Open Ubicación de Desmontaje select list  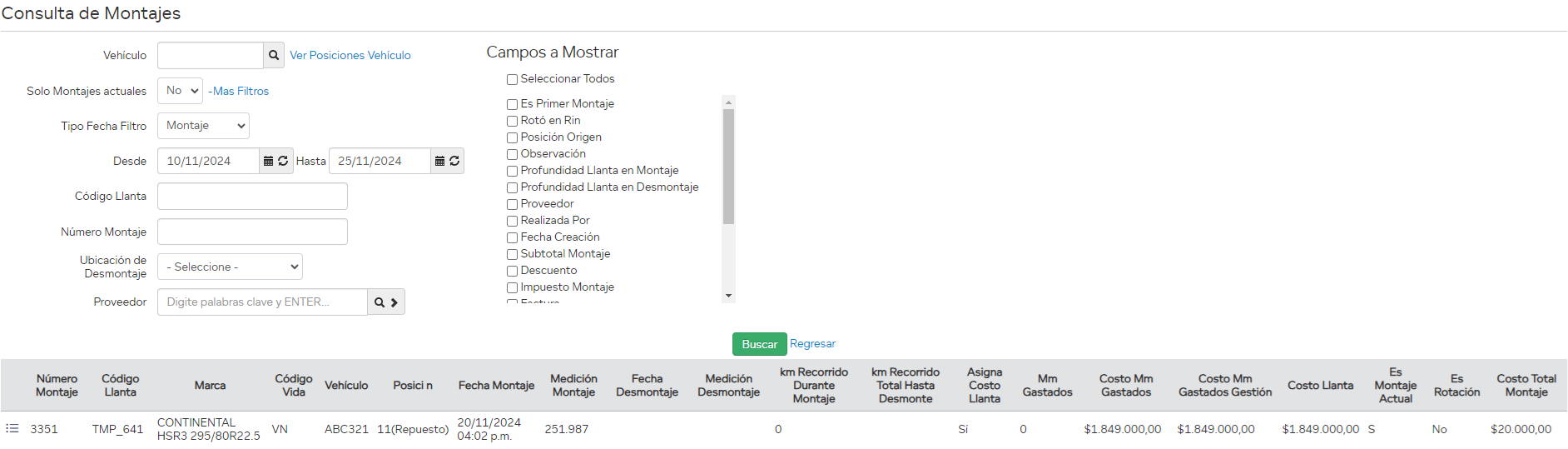tap(230, 267)
